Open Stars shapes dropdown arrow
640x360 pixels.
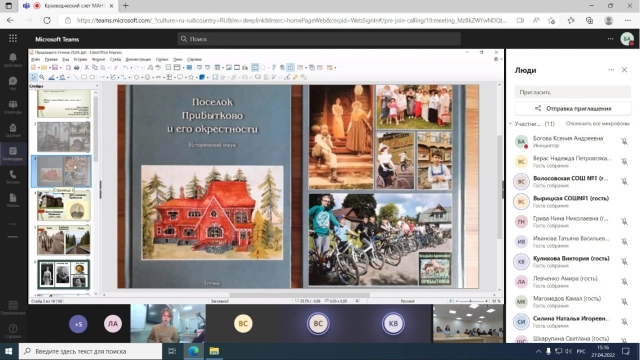pos(196,77)
